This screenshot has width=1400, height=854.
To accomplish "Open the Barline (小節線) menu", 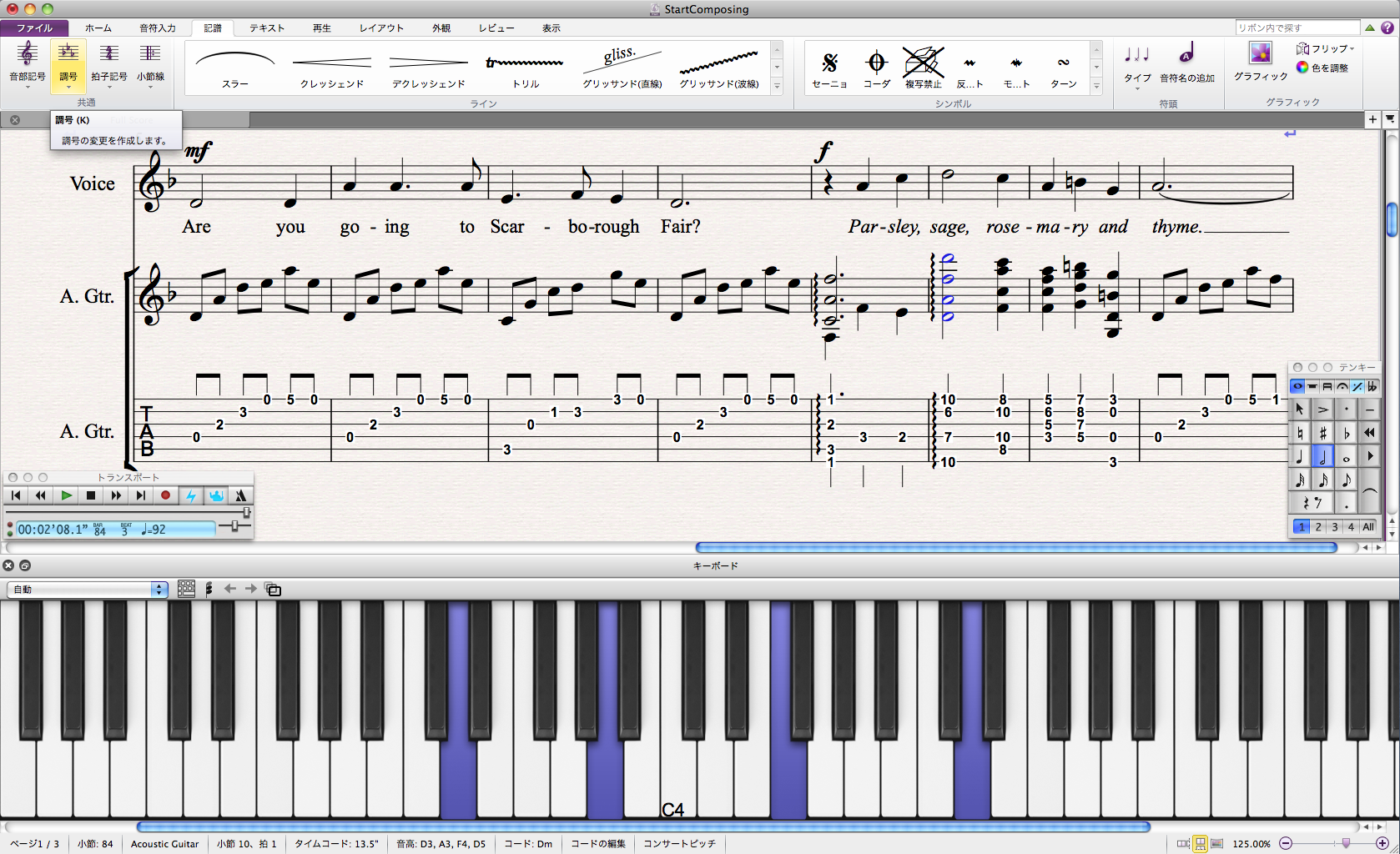I will [150, 64].
